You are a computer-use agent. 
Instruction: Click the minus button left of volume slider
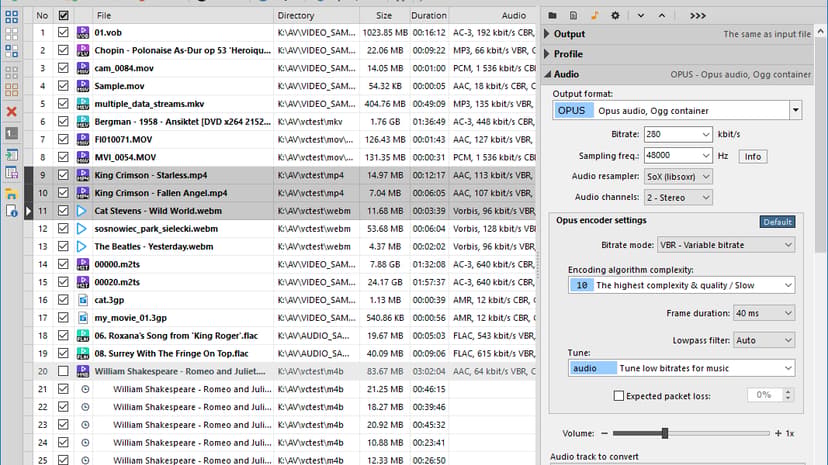tap(604, 433)
